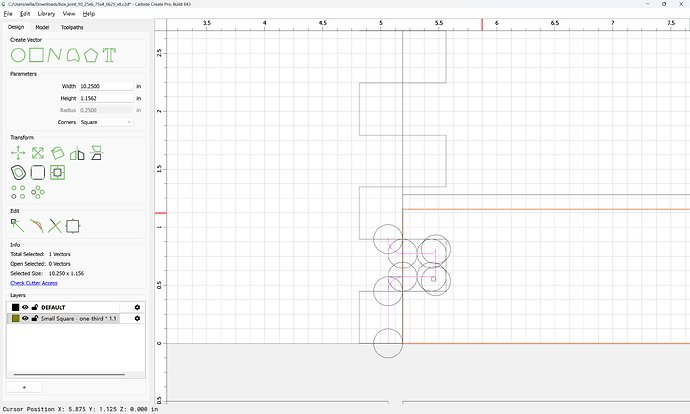The width and height of the screenshot is (690, 414).
Task: Click the Check Cutter Access link
Action: point(34,283)
